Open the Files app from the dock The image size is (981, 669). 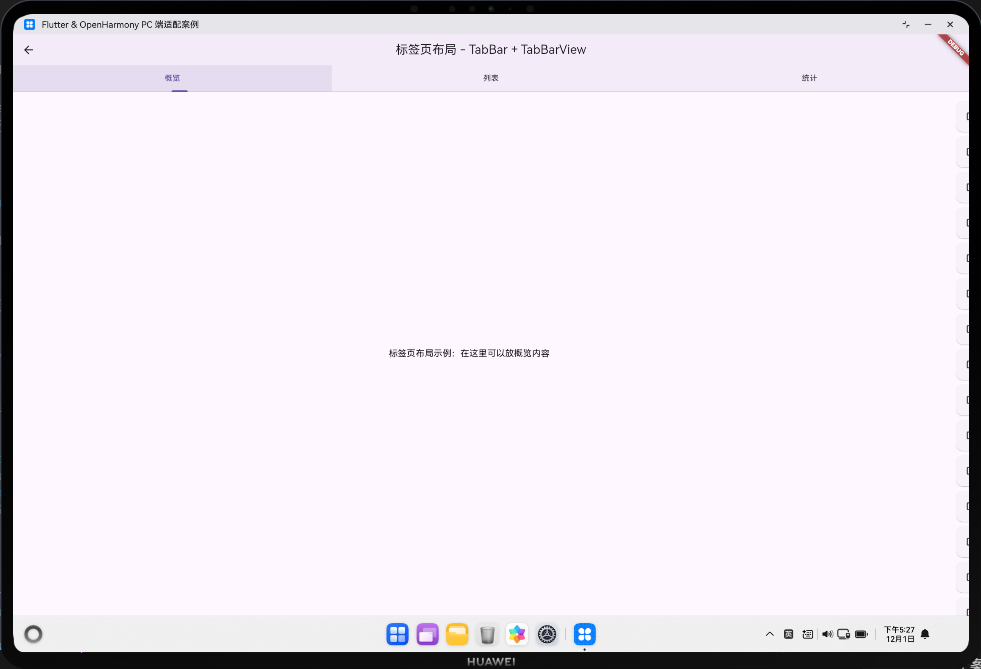coord(457,634)
